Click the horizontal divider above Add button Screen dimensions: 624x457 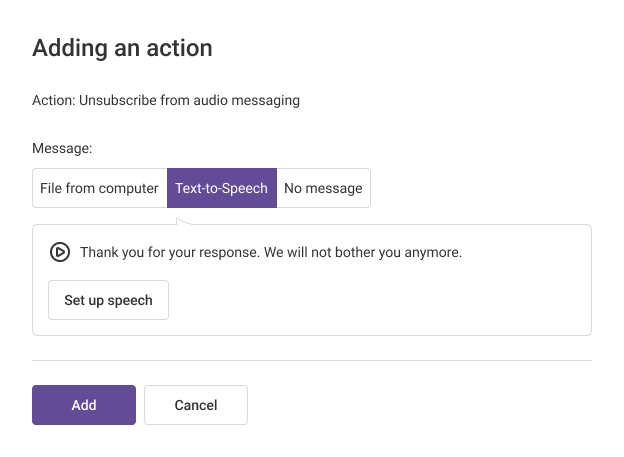click(x=312, y=360)
